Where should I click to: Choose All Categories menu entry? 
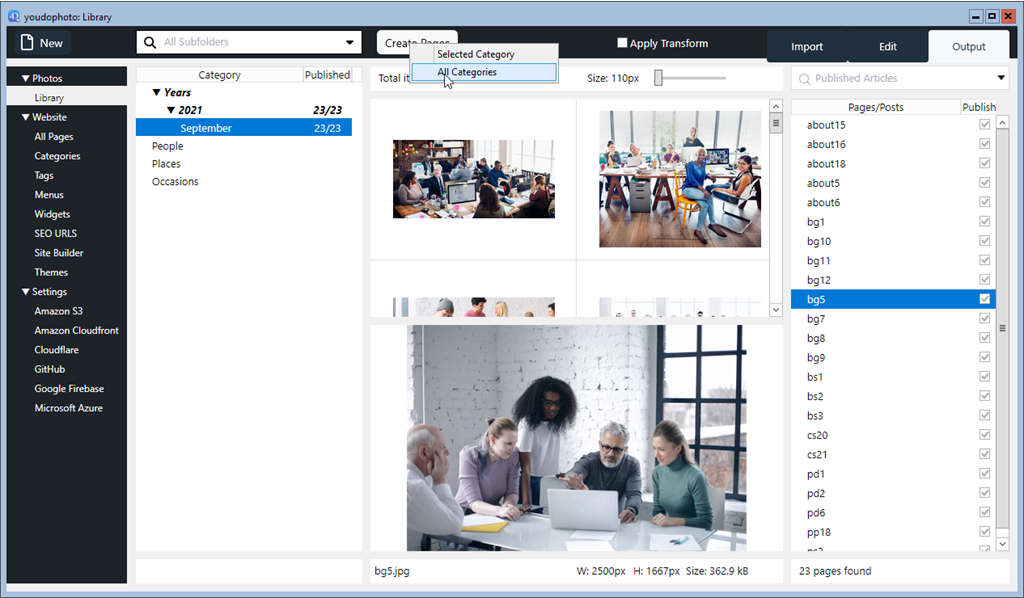pyautogui.click(x=484, y=72)
